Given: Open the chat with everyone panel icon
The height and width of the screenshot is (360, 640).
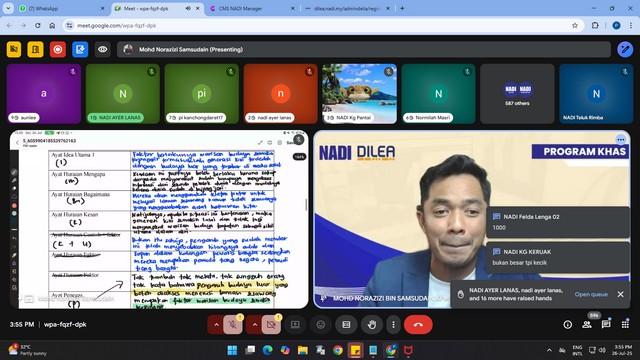Looking at the screenshot, I should [606, 324].
